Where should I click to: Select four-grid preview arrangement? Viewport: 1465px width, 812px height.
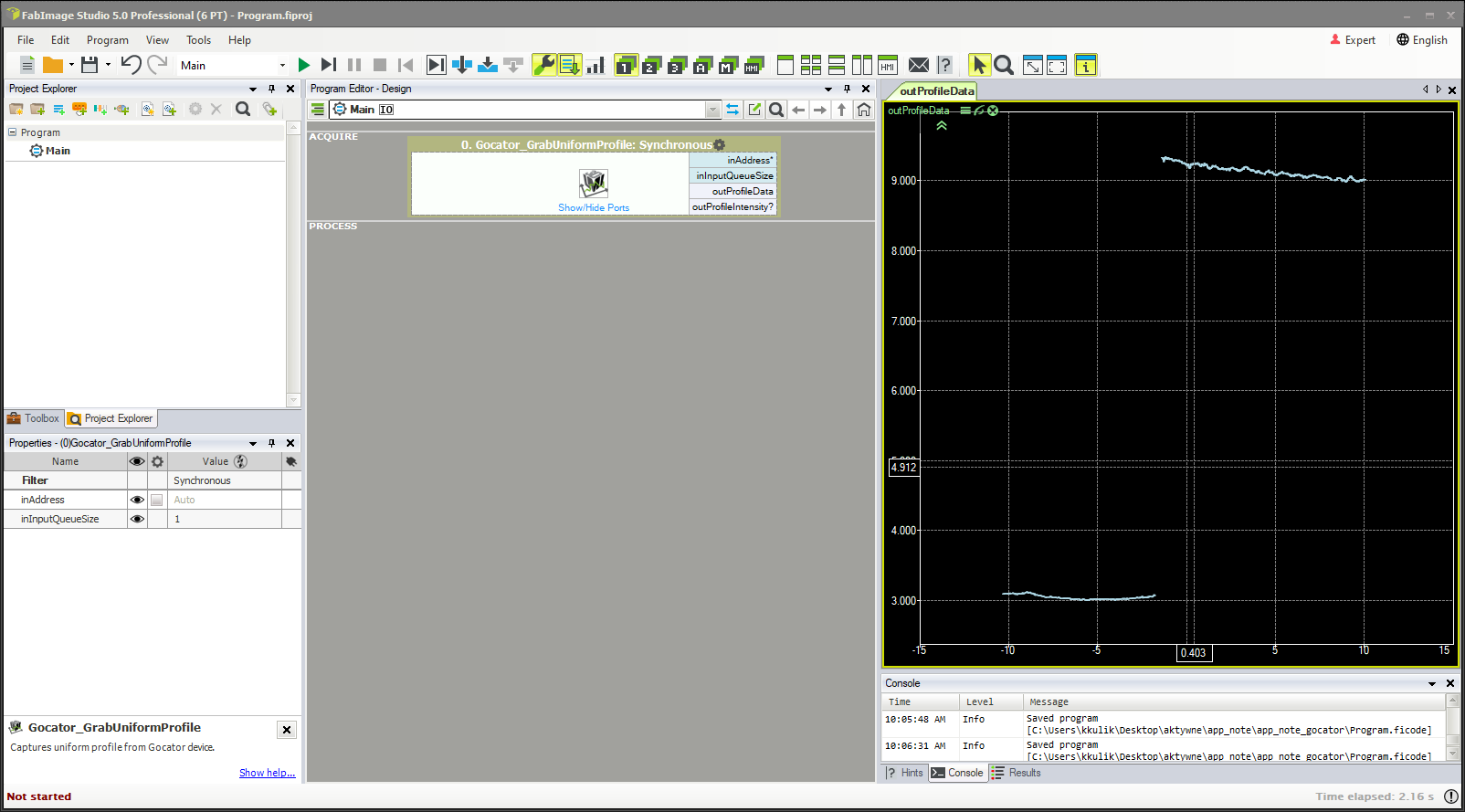tap(811, 65)
